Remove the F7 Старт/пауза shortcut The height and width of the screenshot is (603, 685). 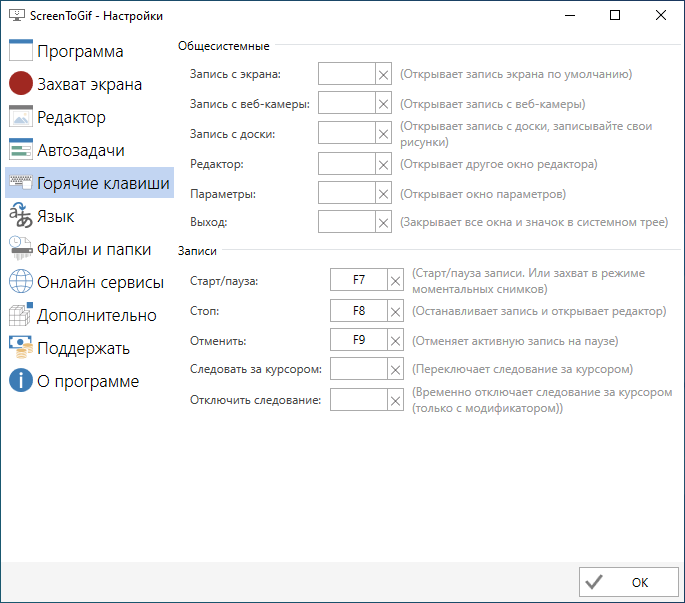coord(395,280)
